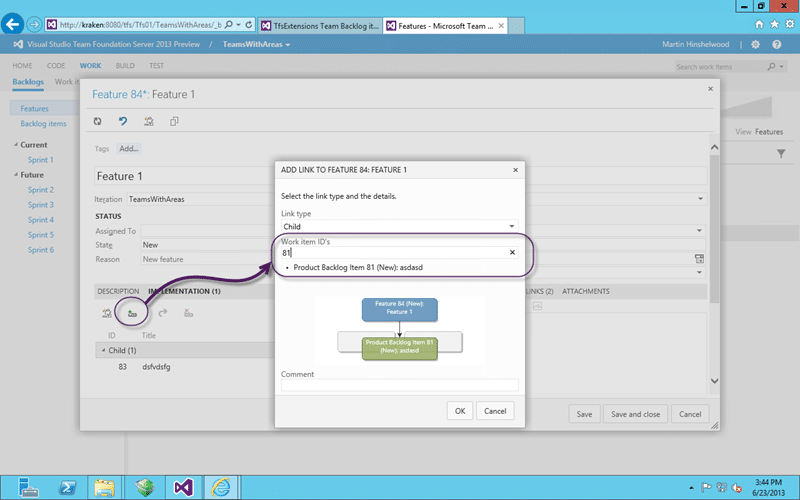Select child row 83 dsfvdsfg
This screenshot has width=800, height=500.
pos(185,367)
